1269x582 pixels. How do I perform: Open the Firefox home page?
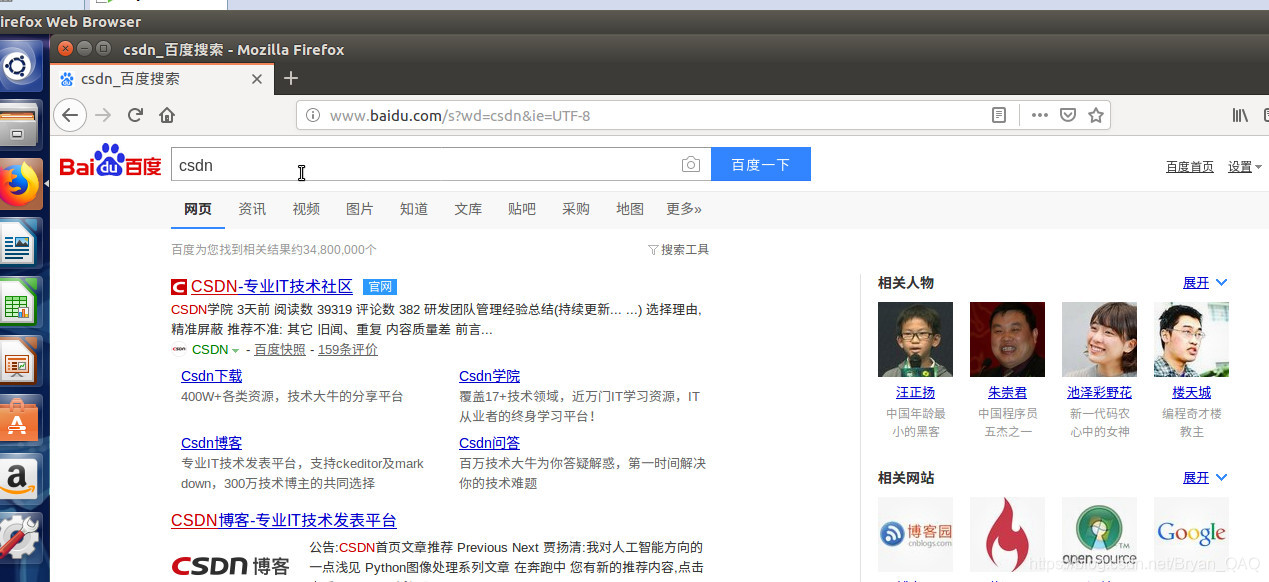coord(167,115)
